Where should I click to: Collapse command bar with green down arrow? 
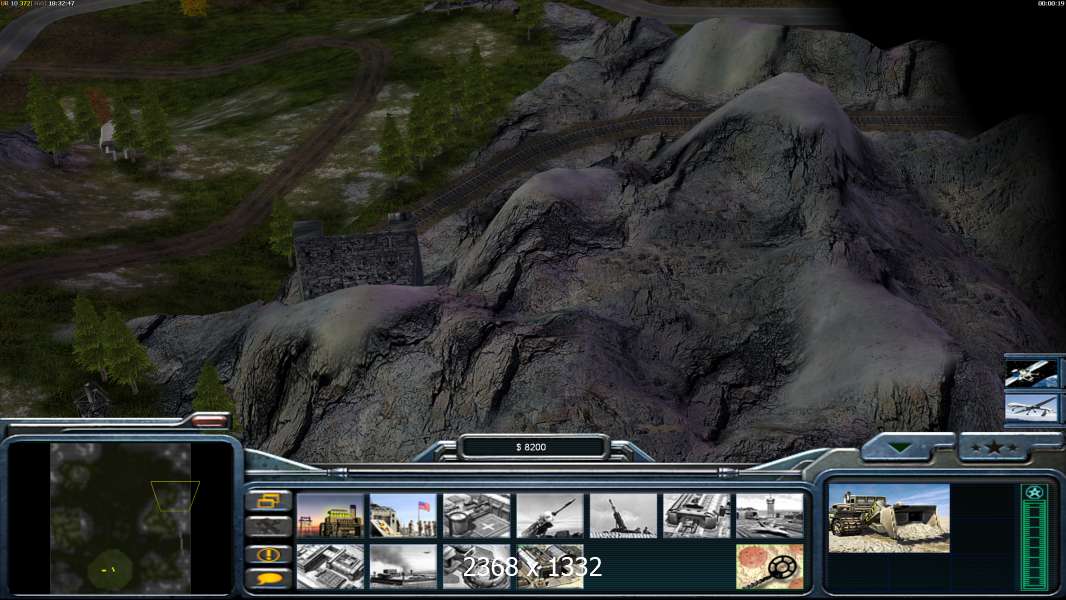(901, 447)
